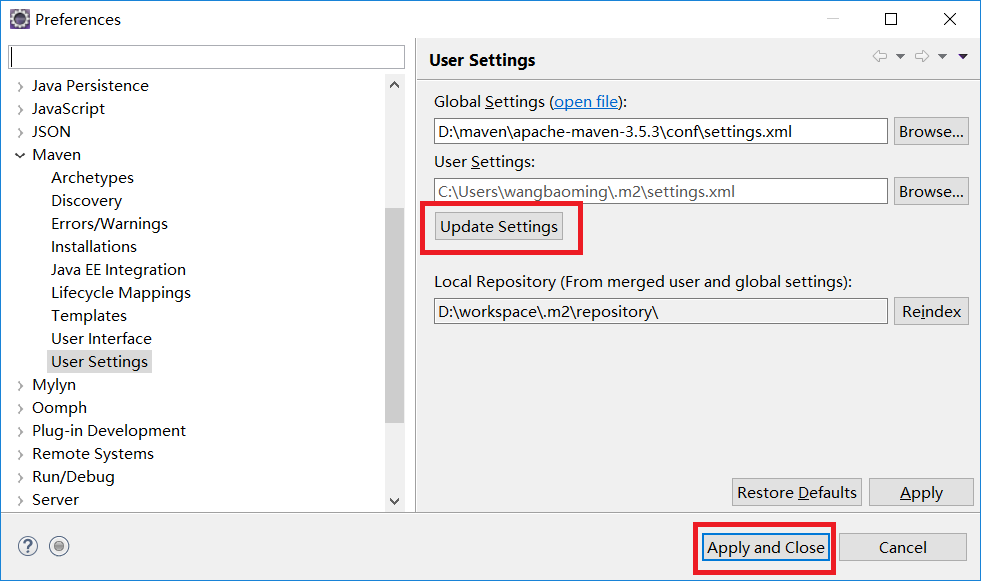Click the Update Settings button
Image resolution: width=987 pixels, height=588 pixels.
[x=499, y=227]
